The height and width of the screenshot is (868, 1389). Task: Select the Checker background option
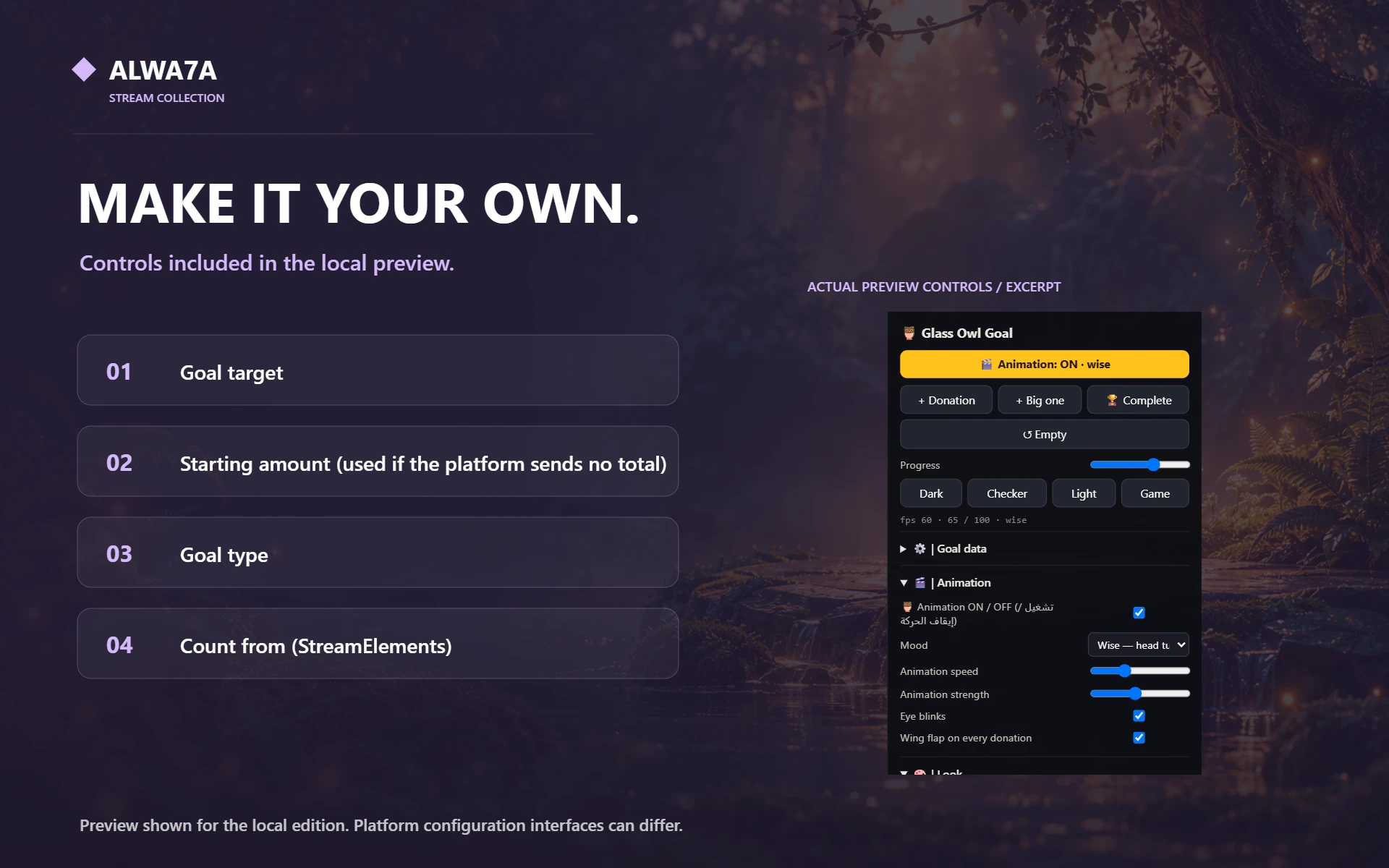(1007, 493)
